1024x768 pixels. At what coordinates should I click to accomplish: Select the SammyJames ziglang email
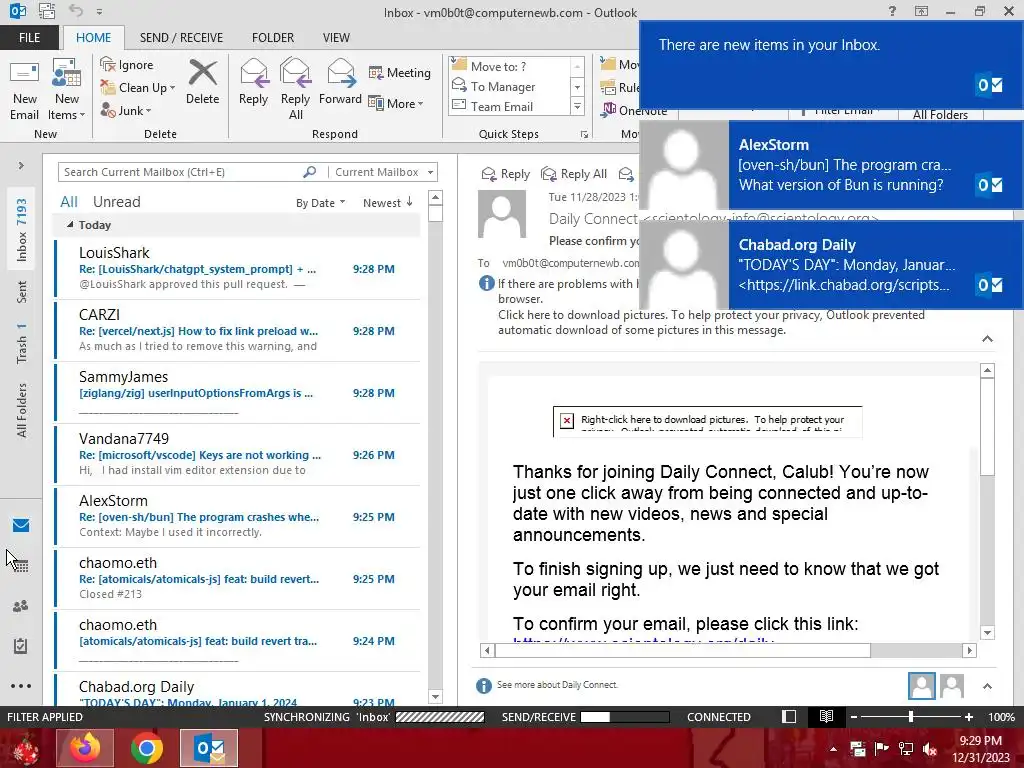point(238,392)
